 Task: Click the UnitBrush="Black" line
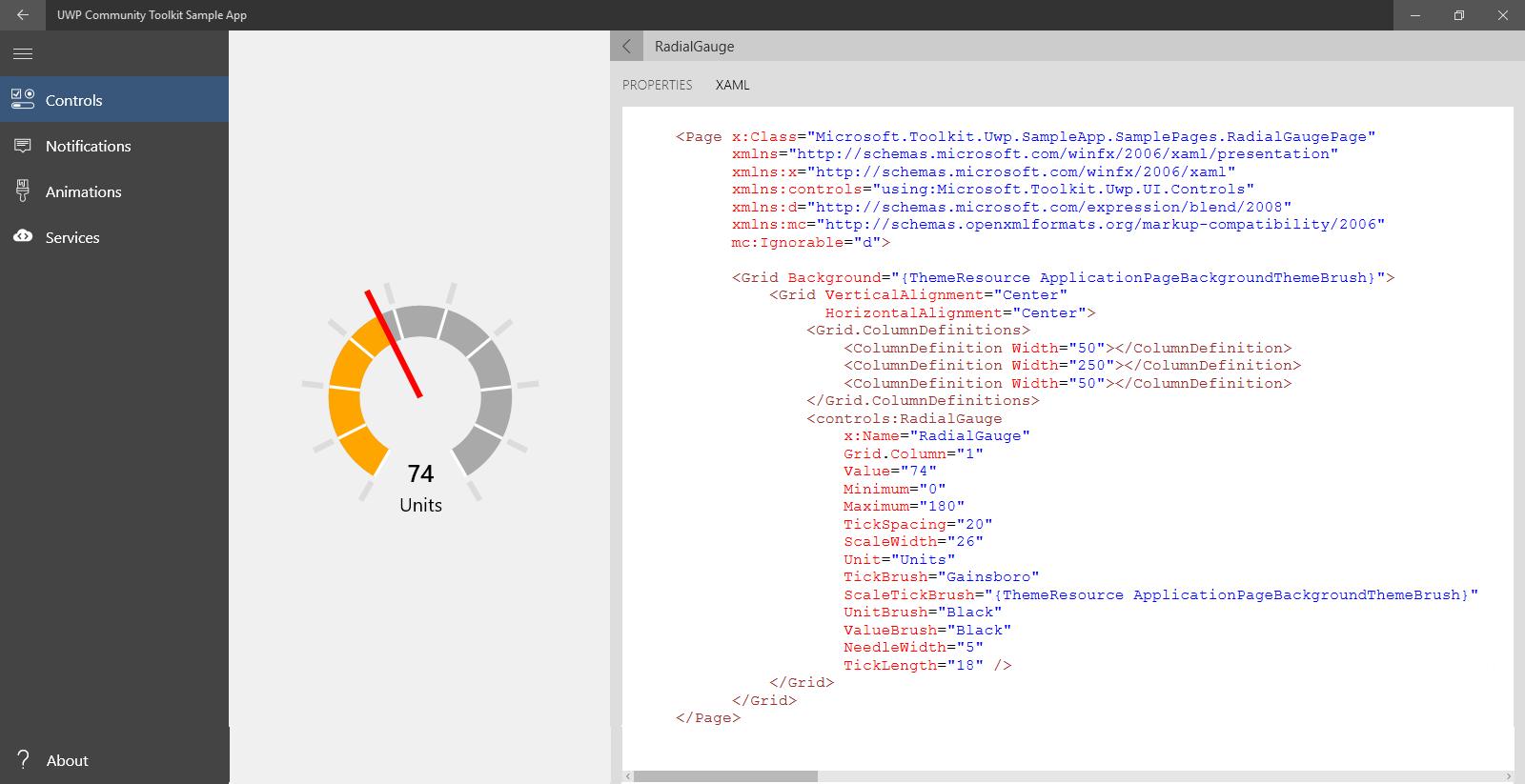pos(923,612)
